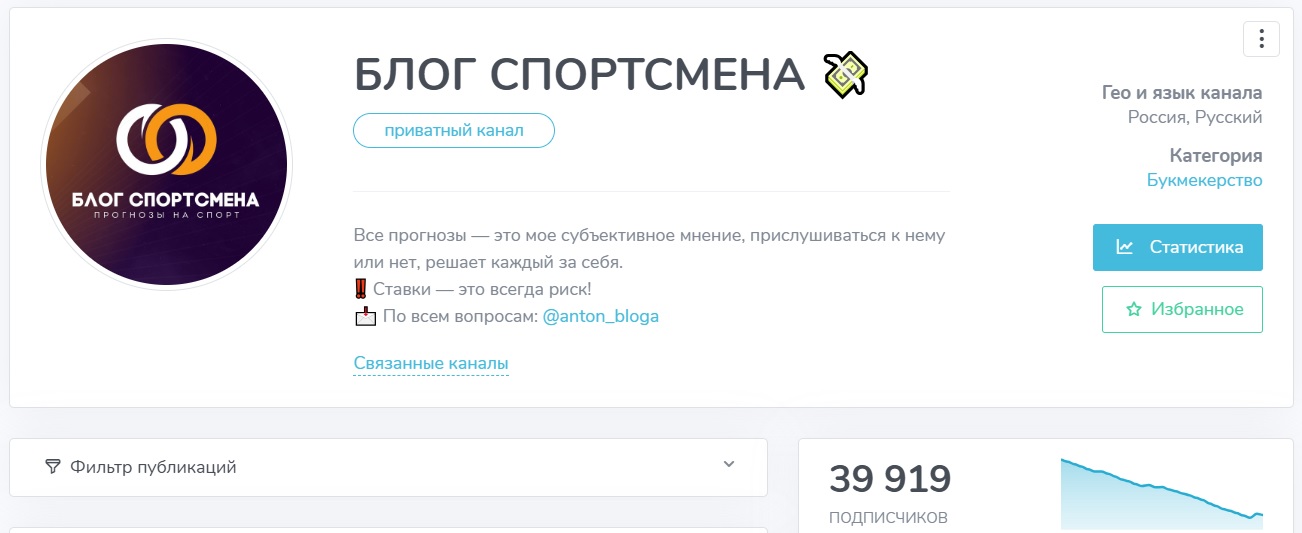1302x533 pixels.
Task: Expand Фильтр публикаций chevron arrow
Action: coord(729,464)
